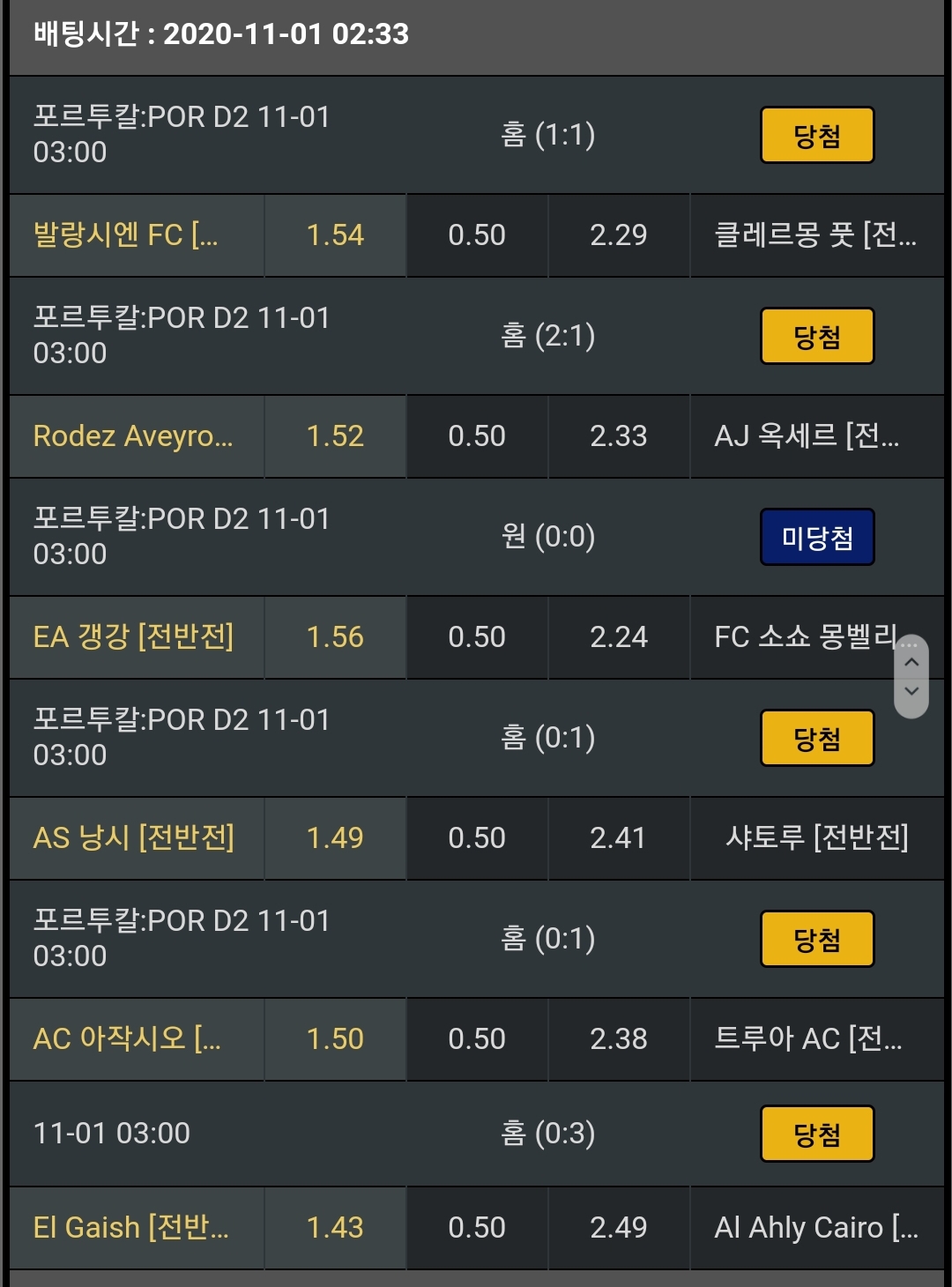Tap the 배팅시간 header bar

(x=476, y=35)
